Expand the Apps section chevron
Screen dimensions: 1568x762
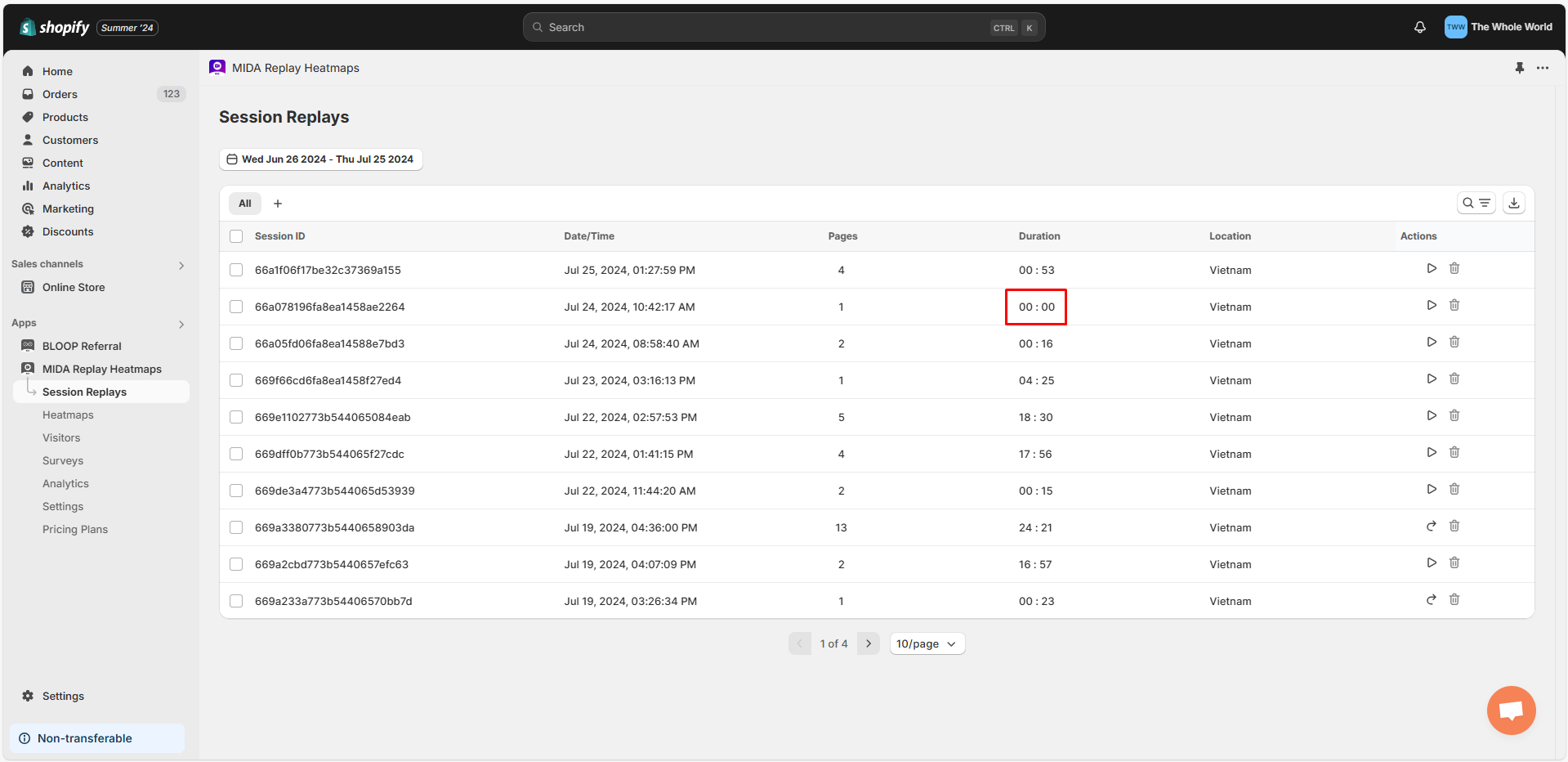181,324
